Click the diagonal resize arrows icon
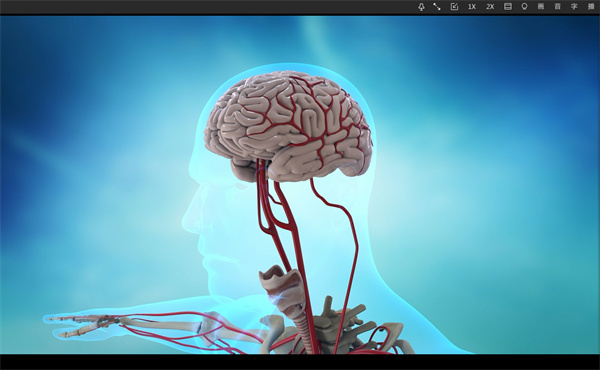 pyautogui.click(x=437, y=7)
